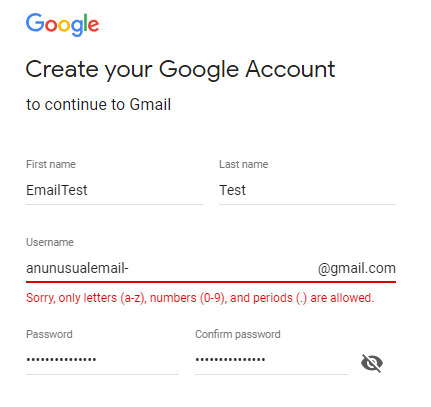Click the masked dots in Confirm password
The width and height of the screenshot is (431, 407).
pyautogui.click(x=230, y=360)
